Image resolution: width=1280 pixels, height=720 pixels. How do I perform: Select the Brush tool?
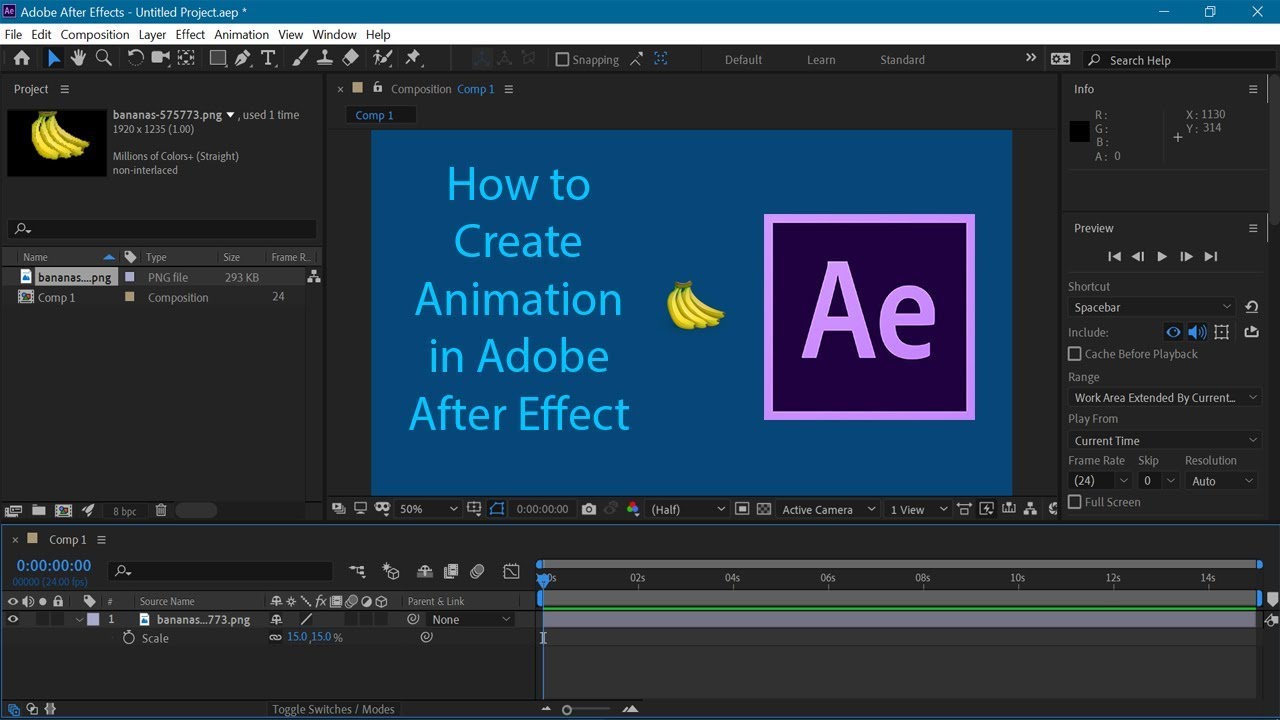point(300,59)
